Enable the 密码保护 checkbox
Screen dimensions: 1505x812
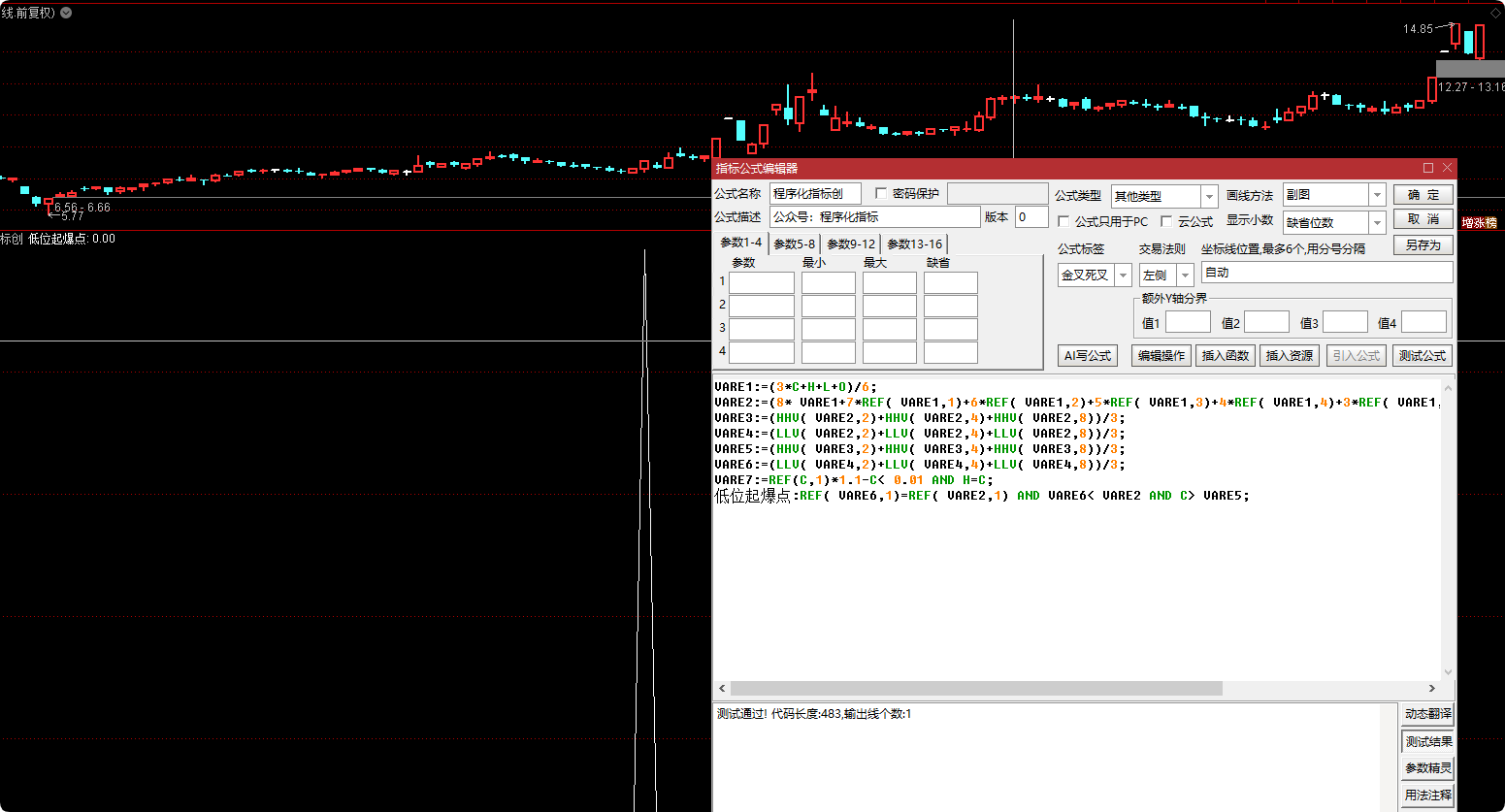pyautogui.click(x=881, y=194)
